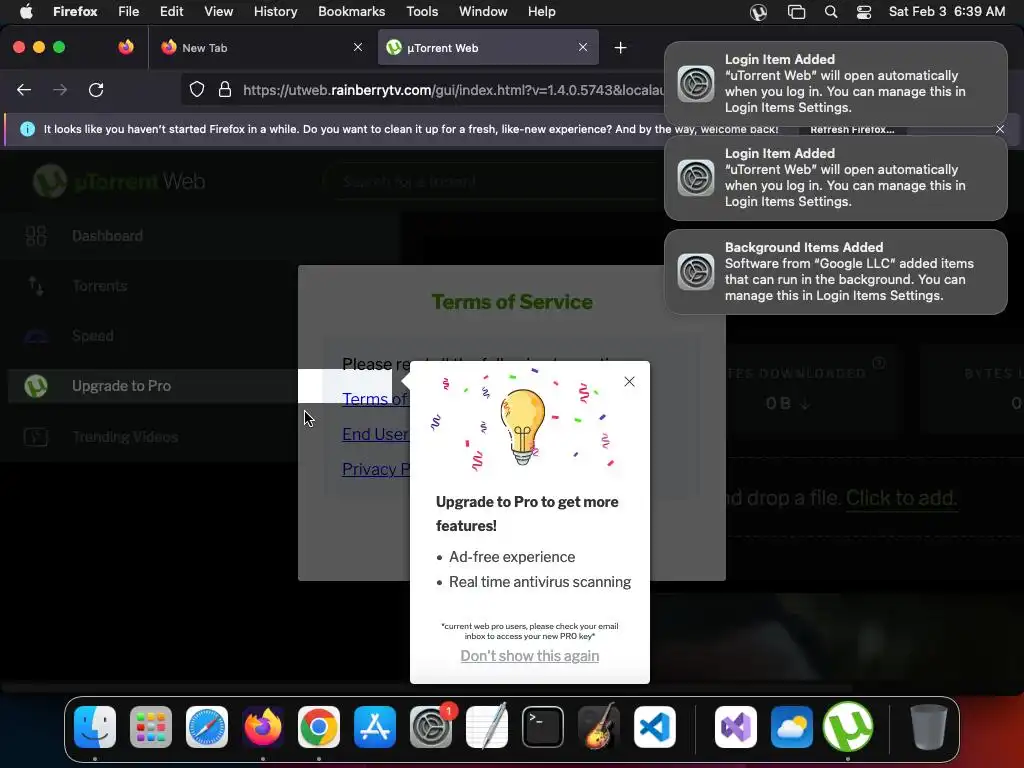Open the Stage Manager menu bar icon
This screenshot has width=1024, height=768.
[x=796, y=12]
